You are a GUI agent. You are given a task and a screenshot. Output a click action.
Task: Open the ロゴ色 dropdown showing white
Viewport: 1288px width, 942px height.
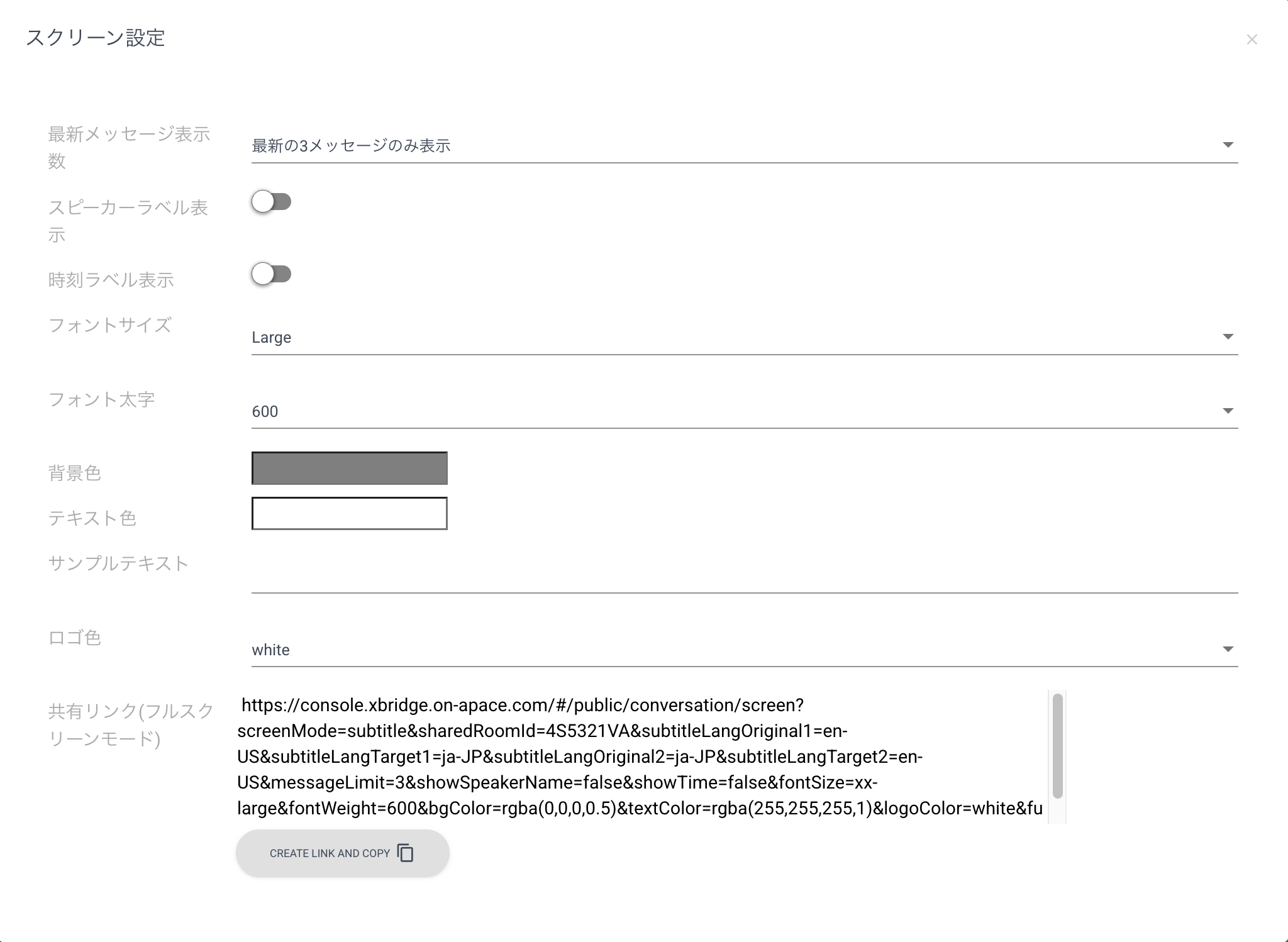[743, 650]
